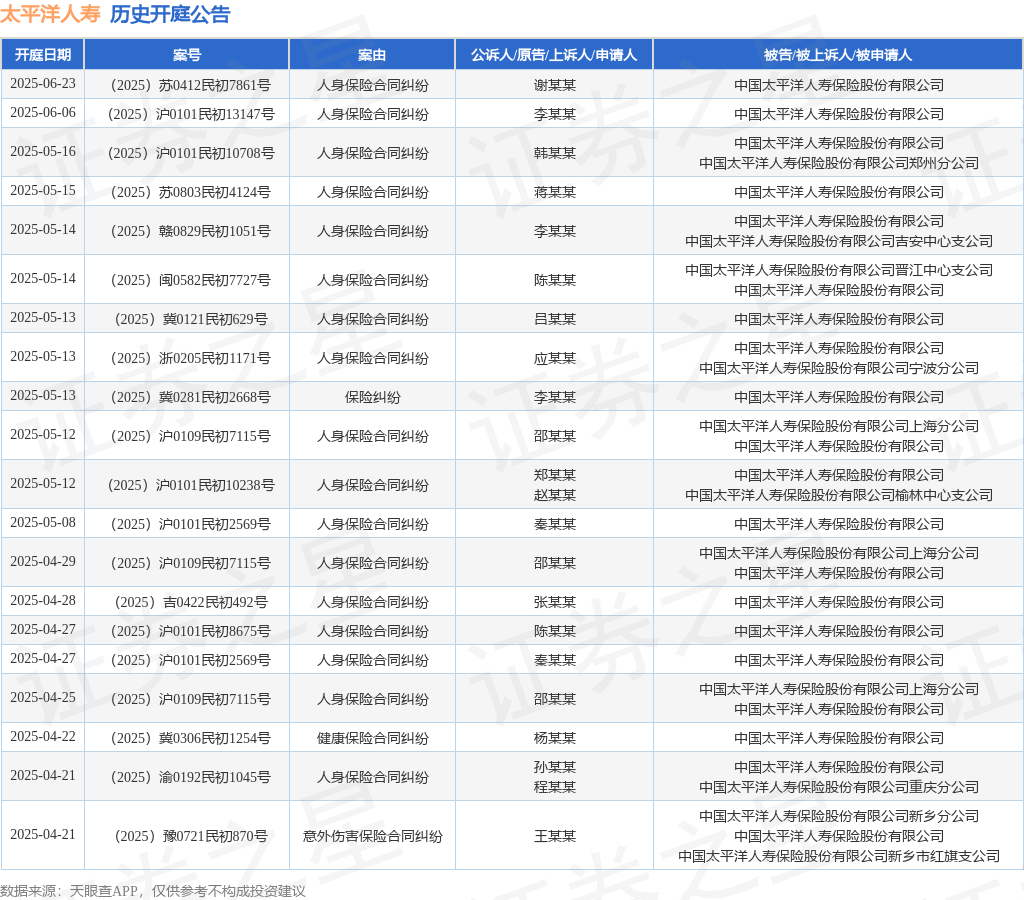This screenshot has height=900, width=1024.
Task: Click the case cause 健康保险合同纠纷
Action: (372, 738)
